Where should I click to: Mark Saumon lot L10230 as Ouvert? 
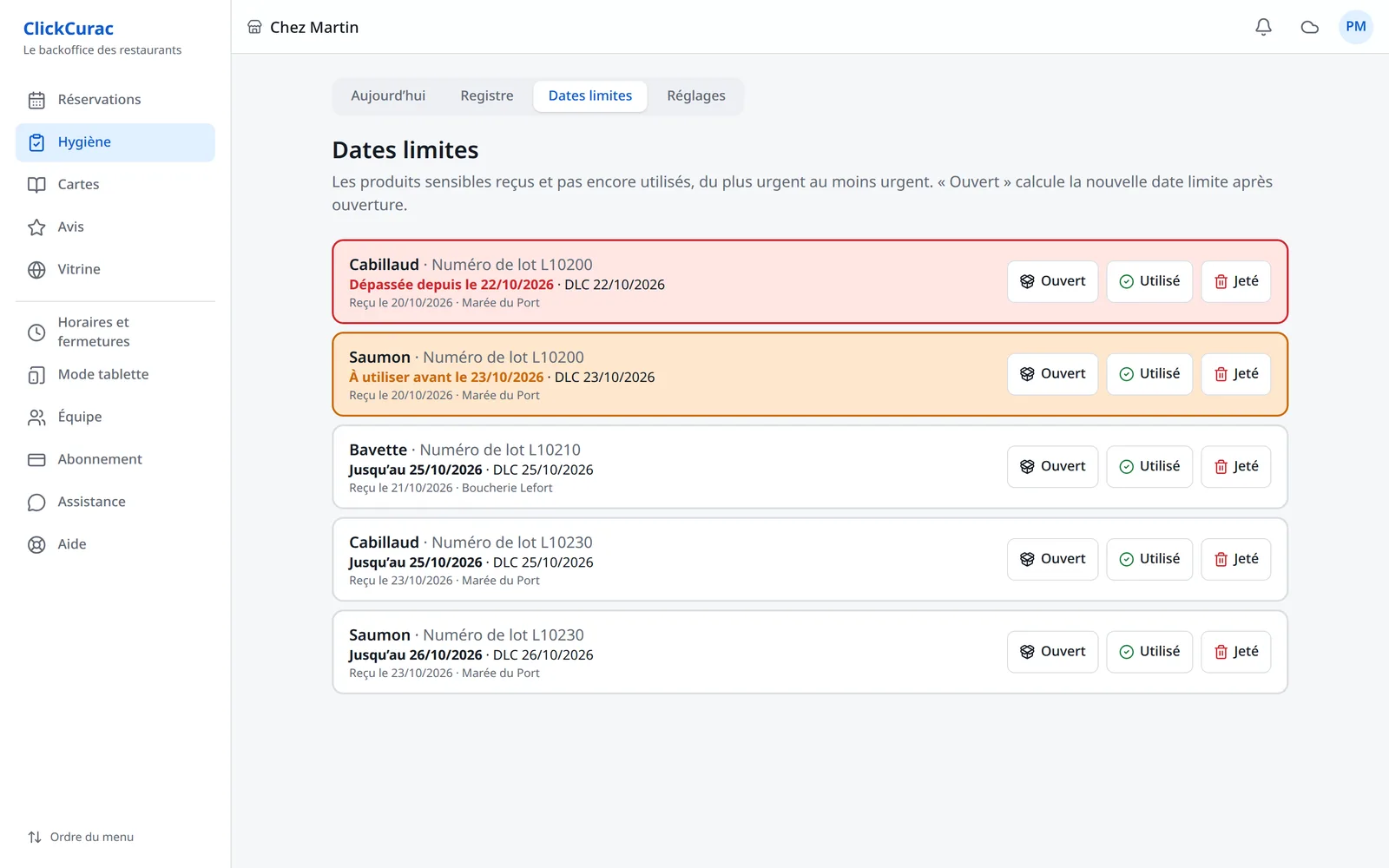point(1052,652)
